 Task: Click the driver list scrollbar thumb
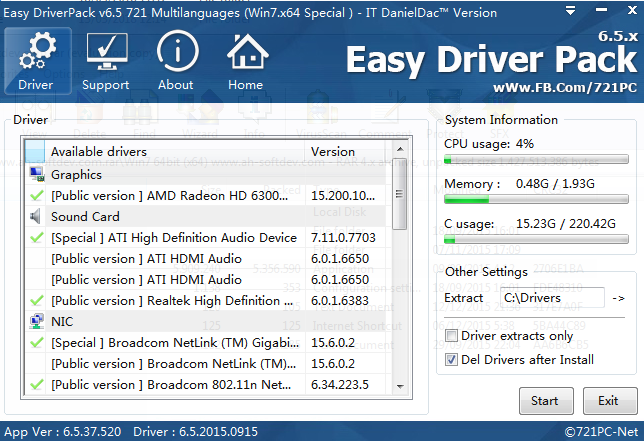pyautogui.click(x=399, y=194)
